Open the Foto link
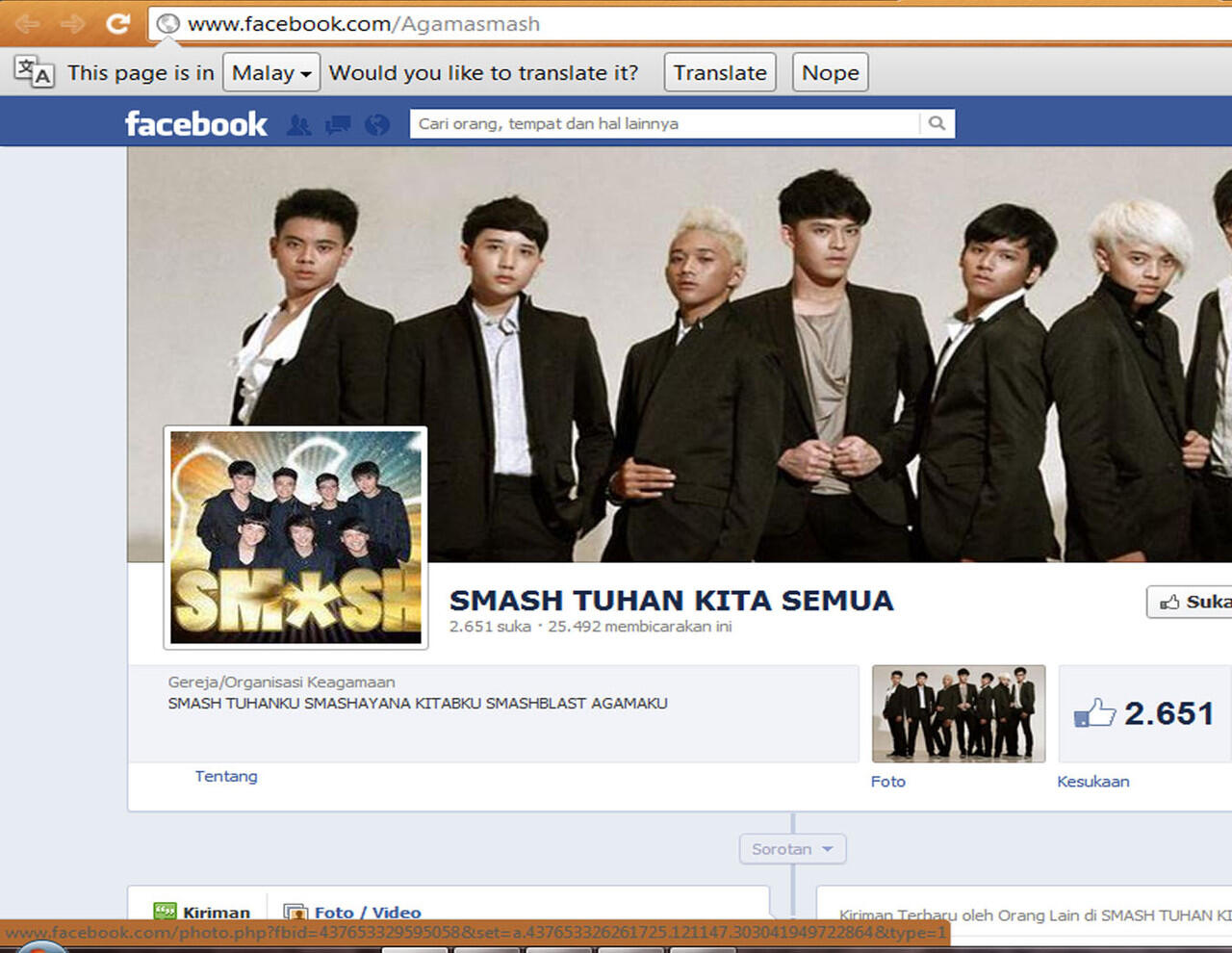 pos(888,782)
